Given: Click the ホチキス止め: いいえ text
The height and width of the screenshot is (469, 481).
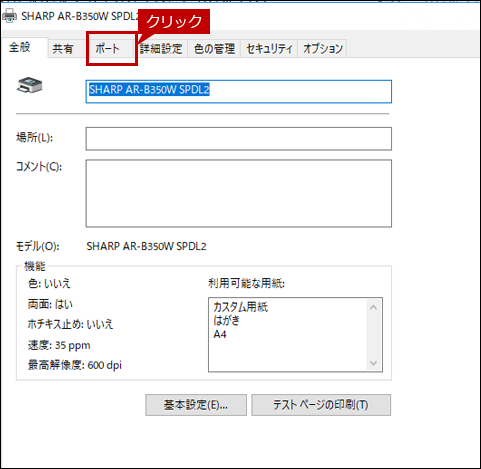Looking at the screenshot, I should 70,324.
